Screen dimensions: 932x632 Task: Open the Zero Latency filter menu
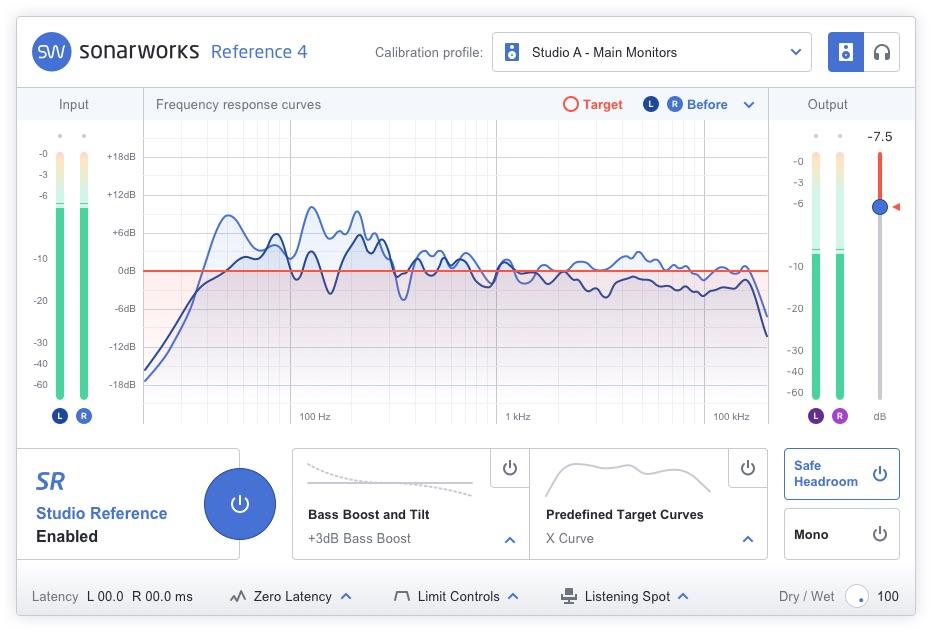(x=346, y=597)
